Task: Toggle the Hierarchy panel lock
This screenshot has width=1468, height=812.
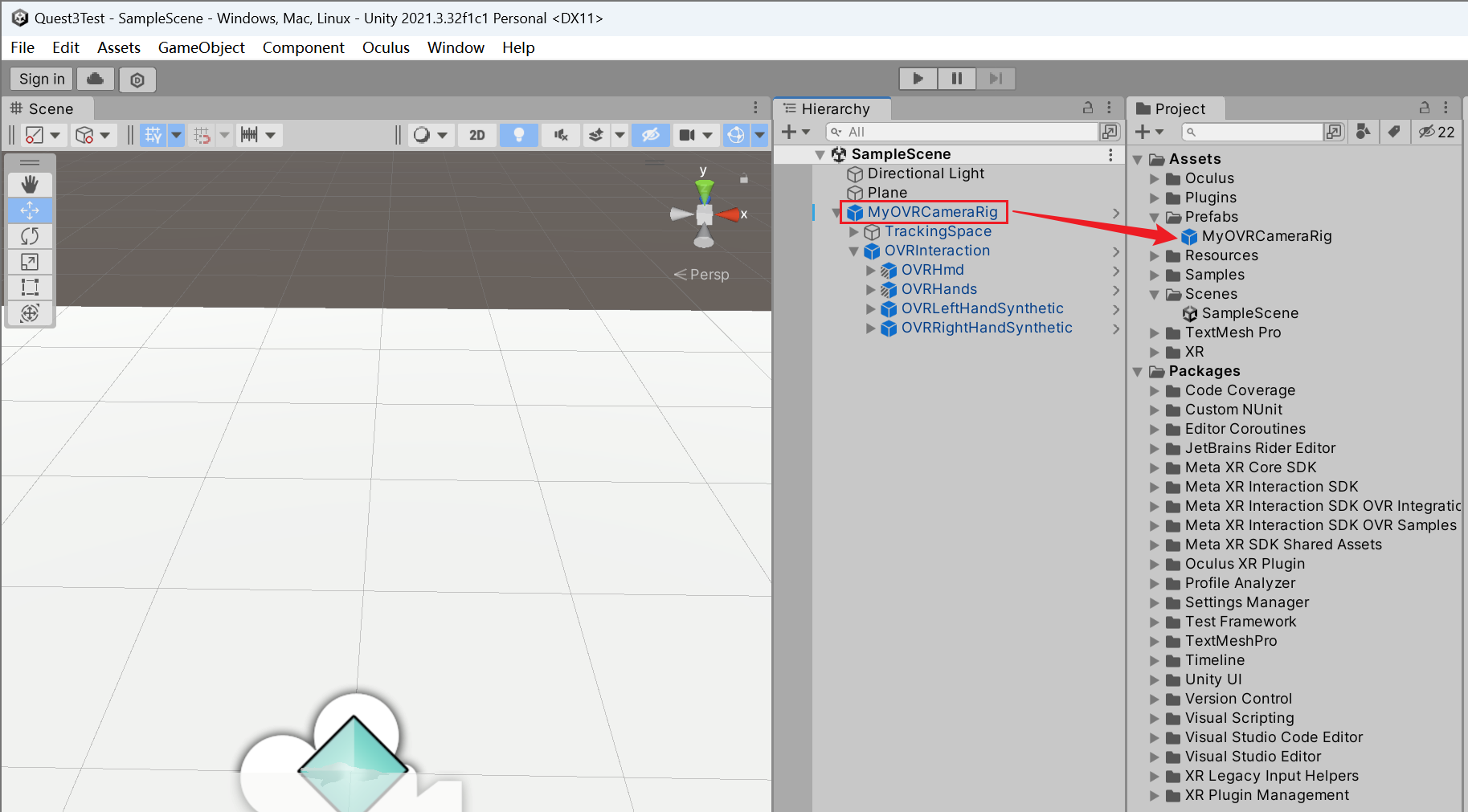Action: tap(1088, 108)
